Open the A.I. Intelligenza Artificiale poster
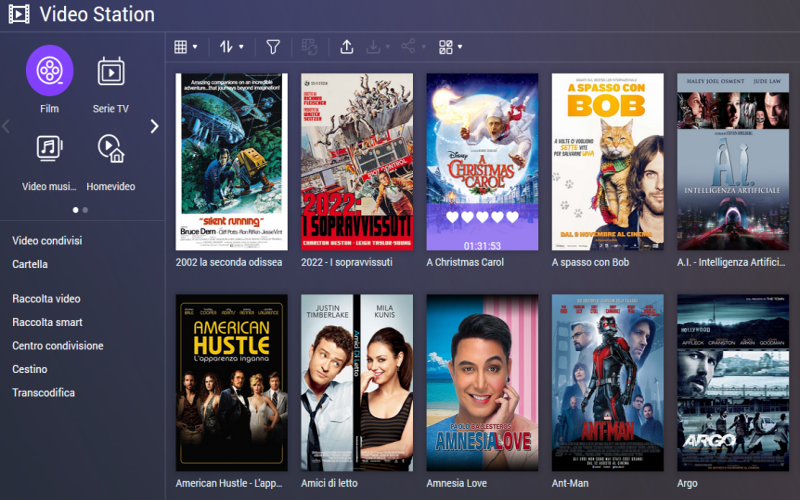 point(733,162)
